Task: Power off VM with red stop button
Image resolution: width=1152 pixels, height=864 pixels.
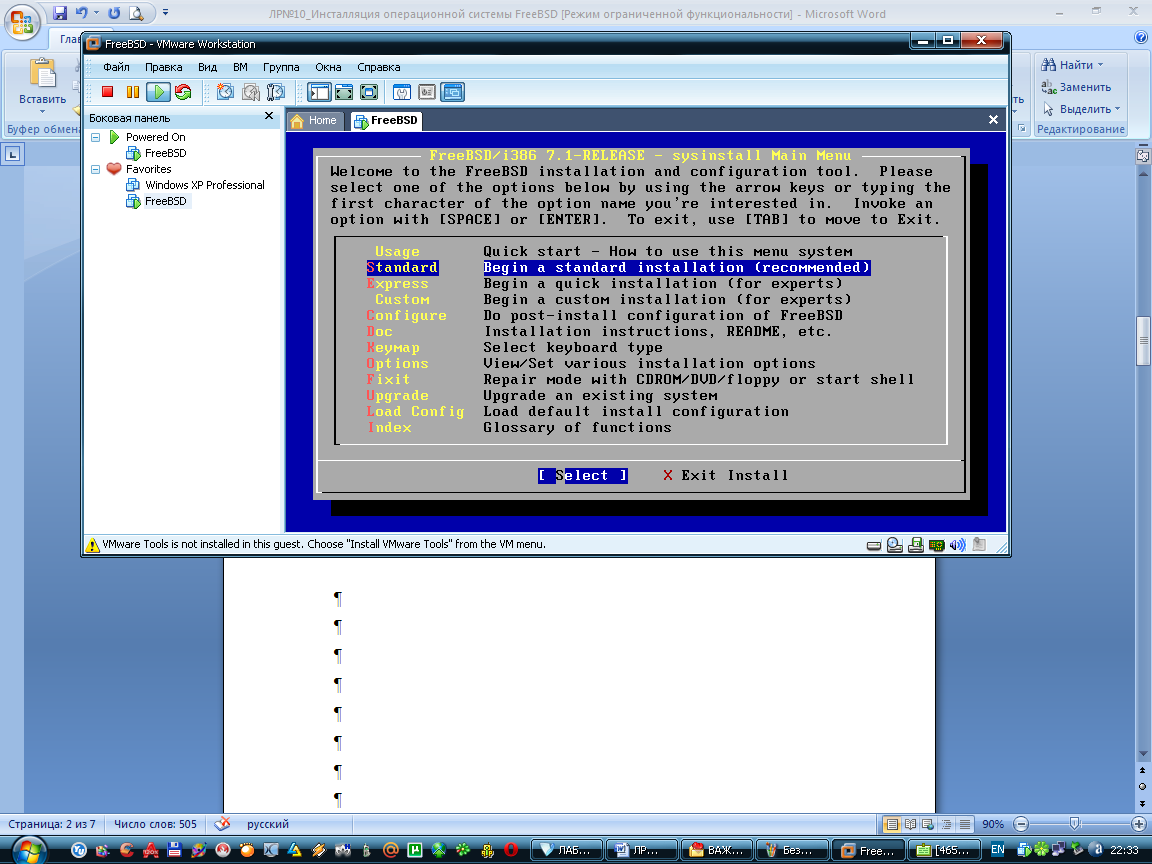Action: click(x=107, y=92)
